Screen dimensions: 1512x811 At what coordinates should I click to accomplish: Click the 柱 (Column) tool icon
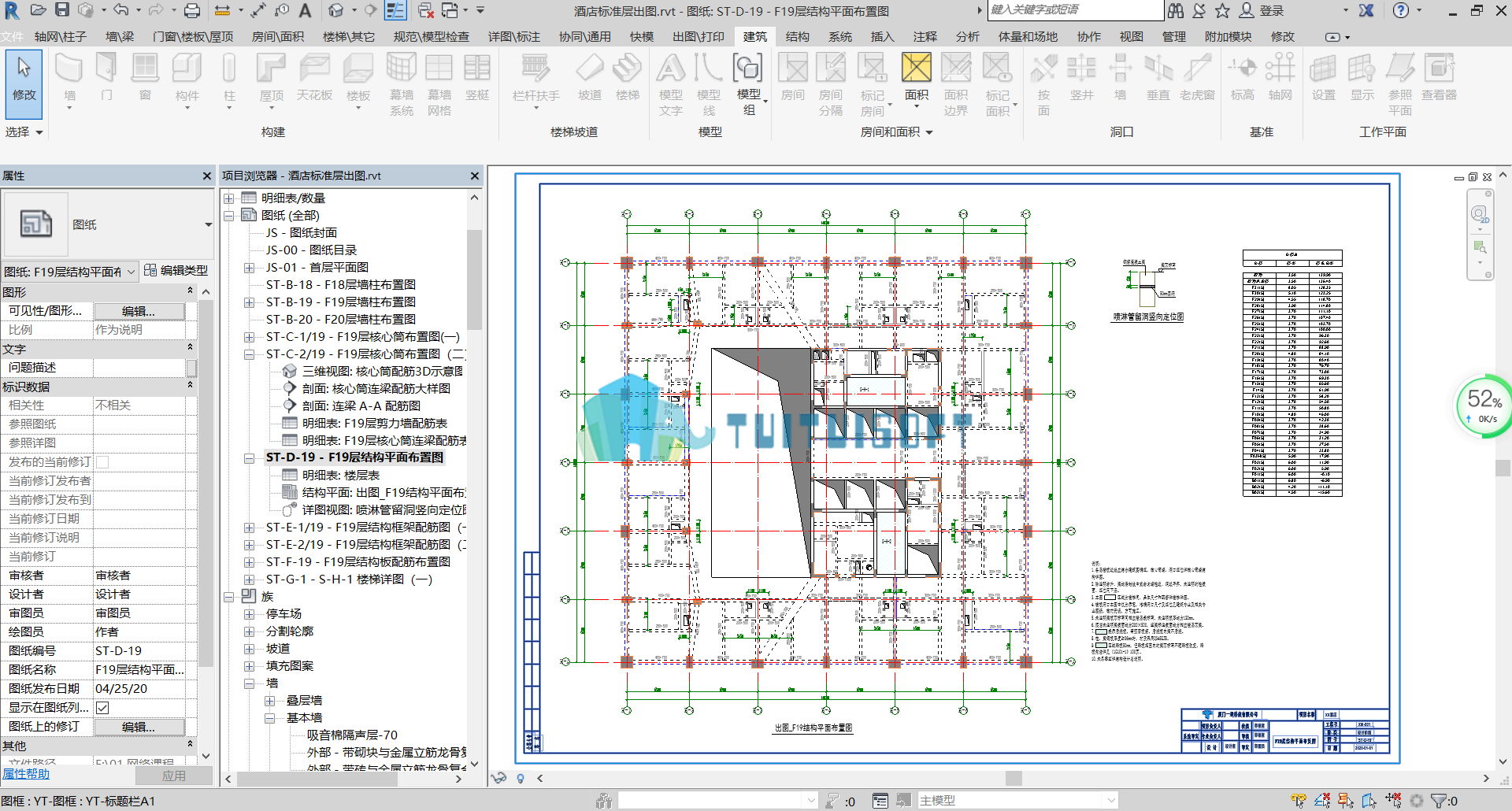229,69
